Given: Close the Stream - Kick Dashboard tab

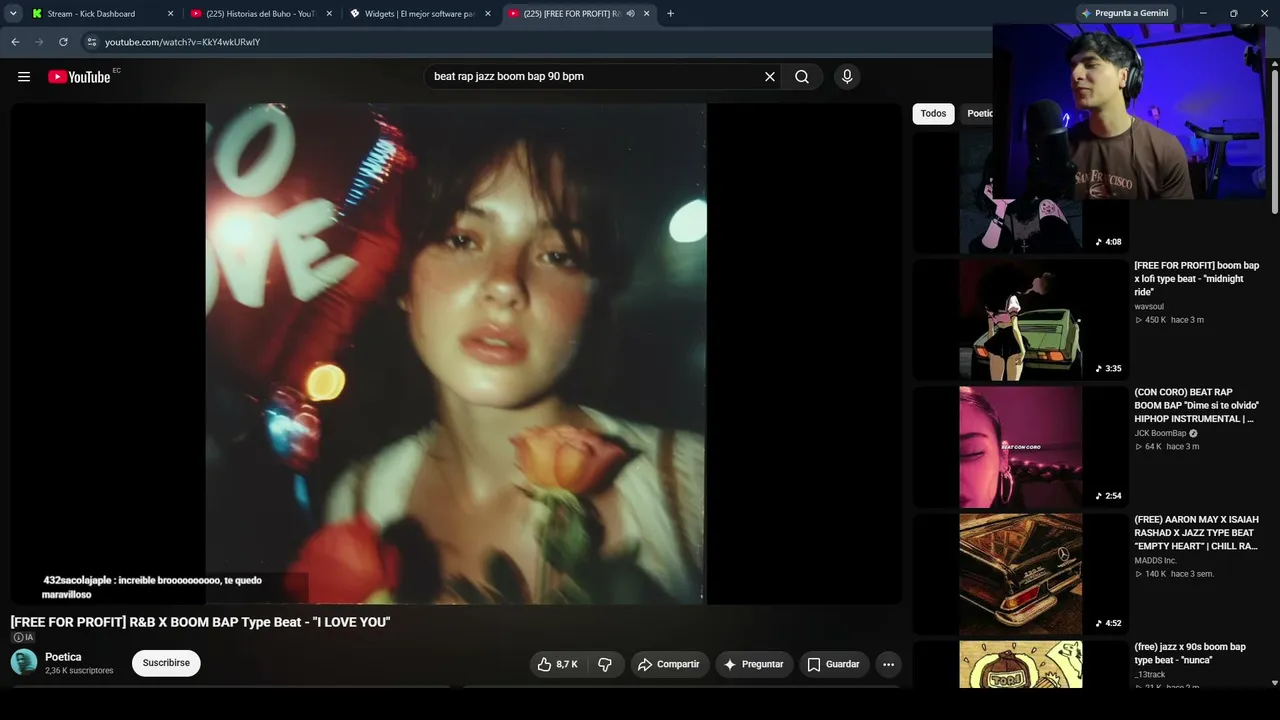Looking at the screenshot, I should click(x=170, y=14).
